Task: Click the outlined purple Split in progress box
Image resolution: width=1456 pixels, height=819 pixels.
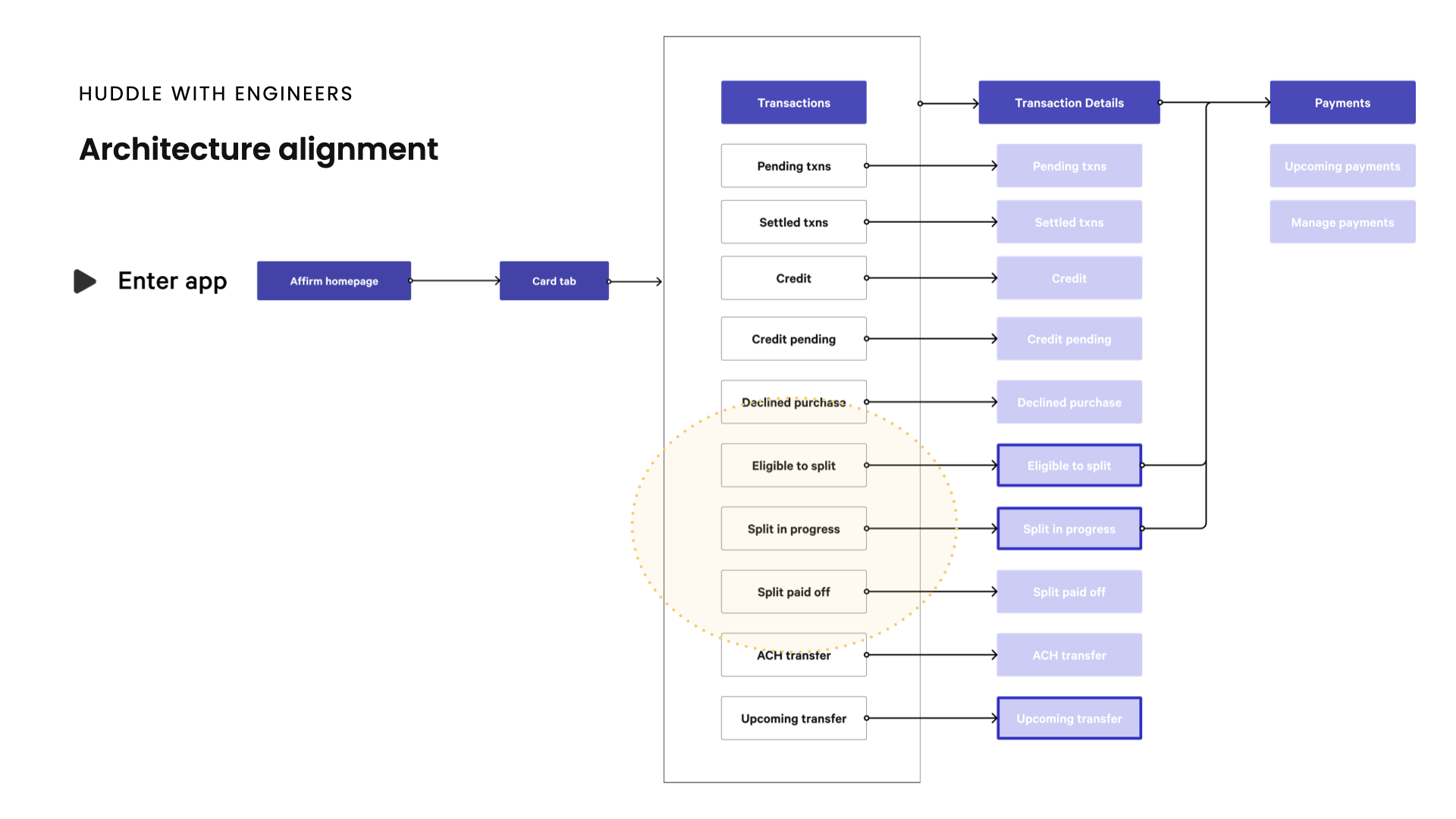Action: 1068,529
